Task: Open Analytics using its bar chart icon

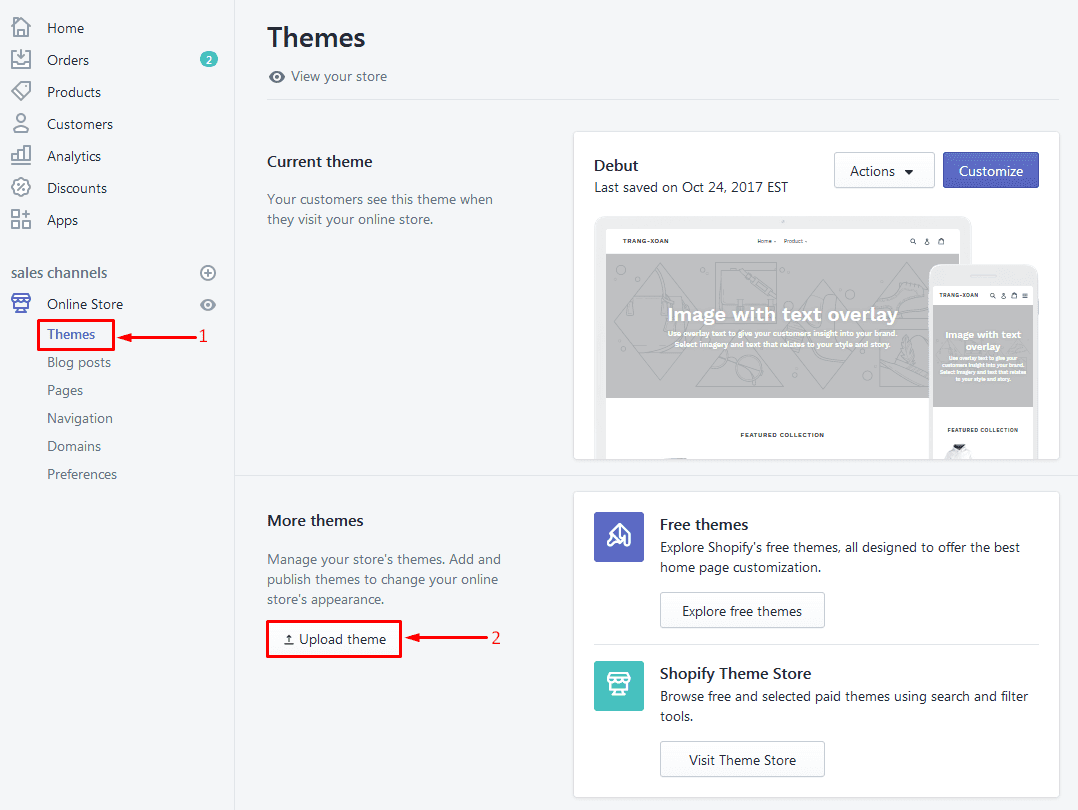Action: pyautogui.click(x=20, y=155)
